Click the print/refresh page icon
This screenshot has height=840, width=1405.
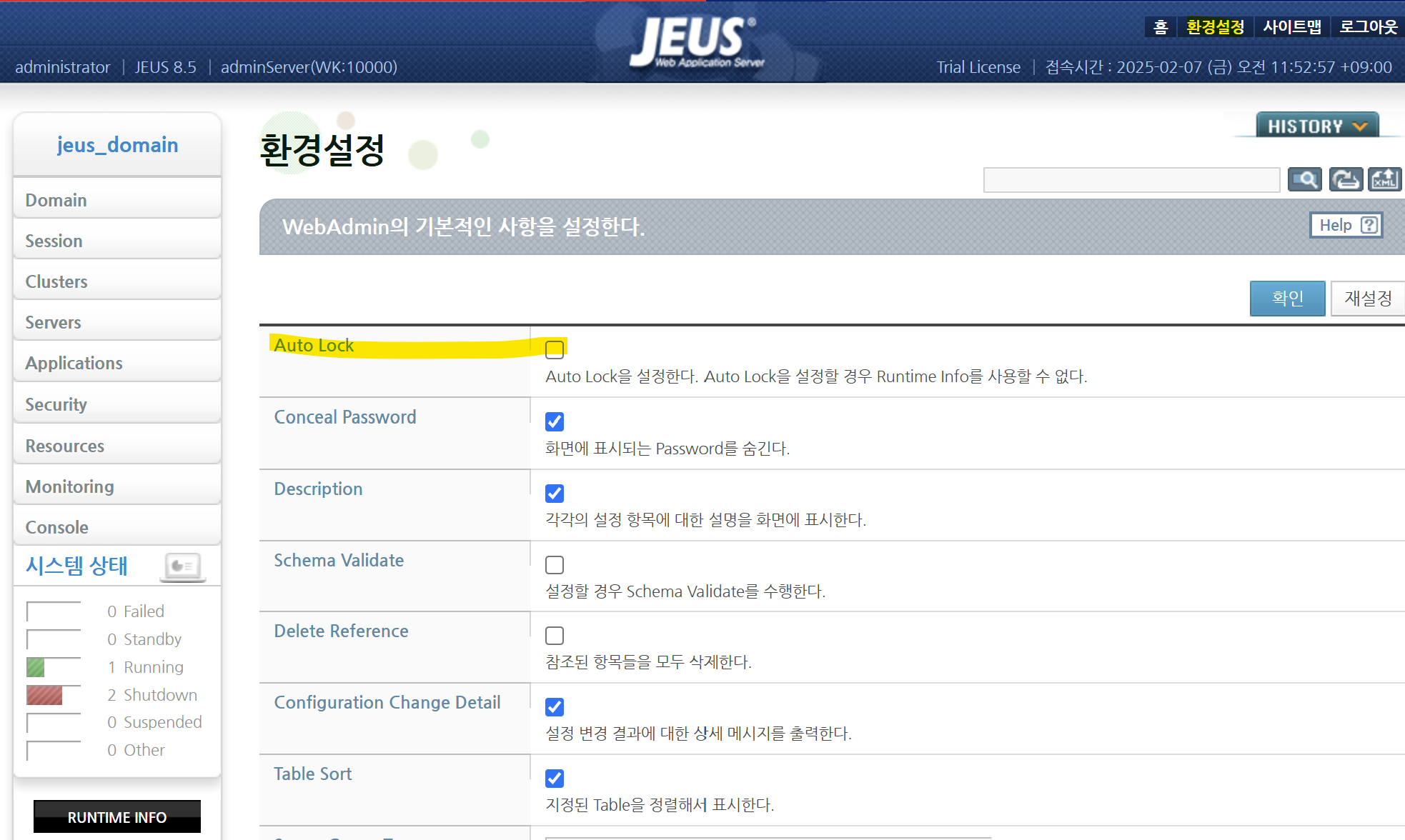(1346, 179)
